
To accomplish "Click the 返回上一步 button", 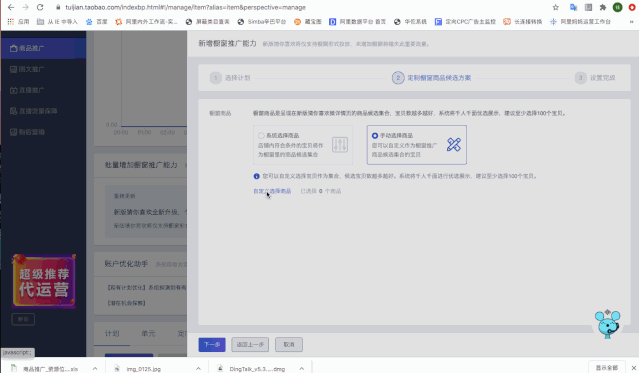I will coord(250,344).
